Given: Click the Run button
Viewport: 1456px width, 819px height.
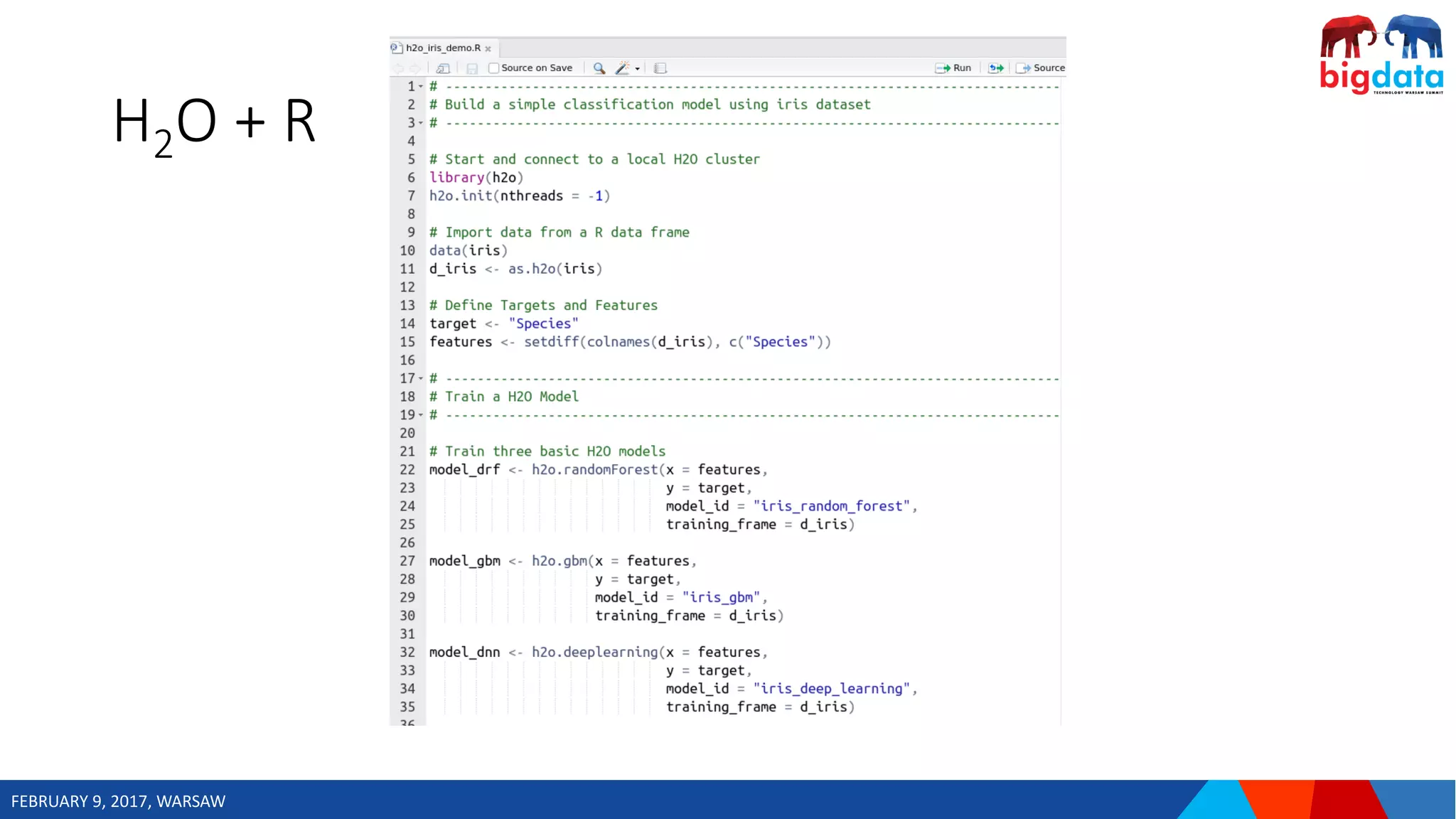Looking at the screenshot, I should (x=953, y=68).
